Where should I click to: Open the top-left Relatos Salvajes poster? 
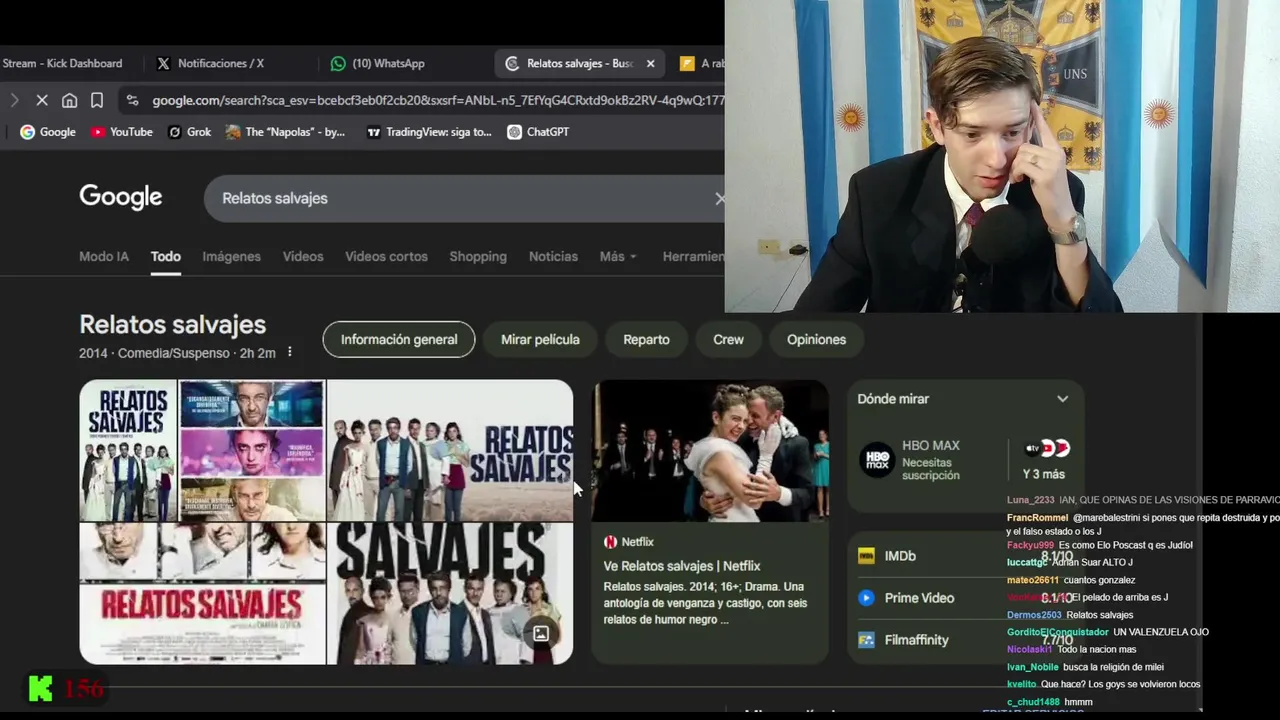(128, 450)
